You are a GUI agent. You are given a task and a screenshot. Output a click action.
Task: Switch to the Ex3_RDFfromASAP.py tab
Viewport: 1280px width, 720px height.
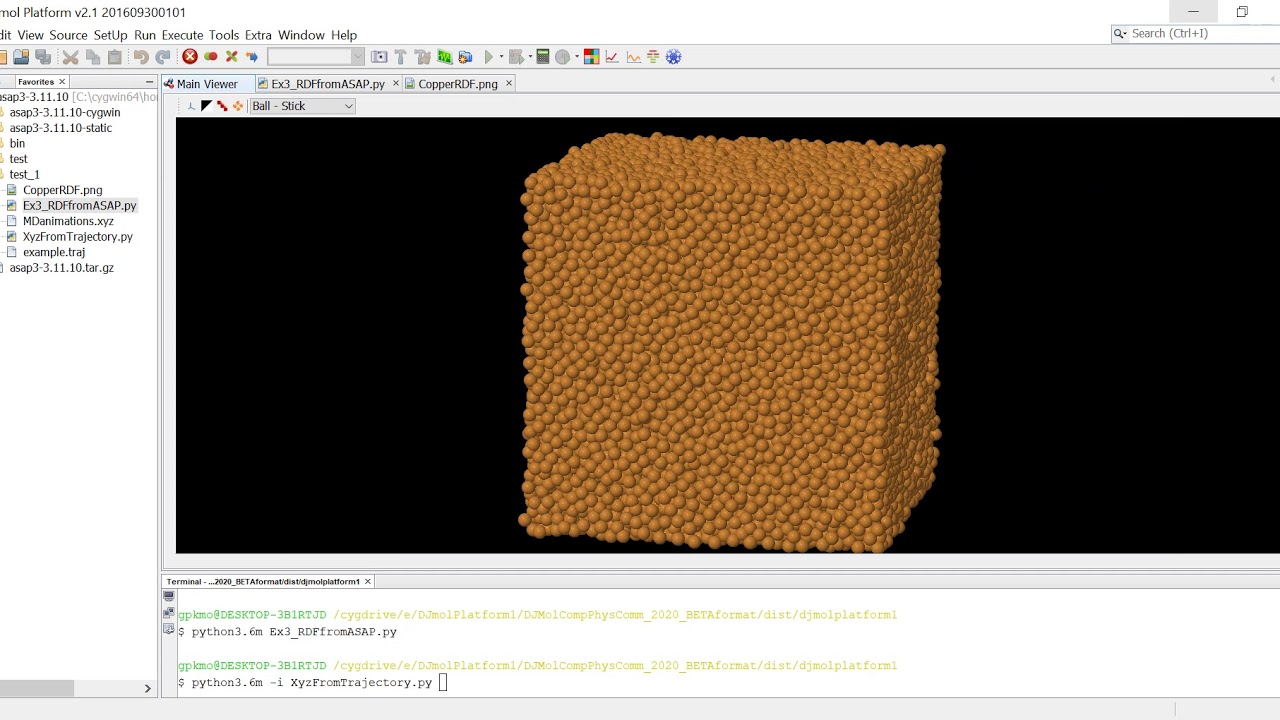click(328, 84)
